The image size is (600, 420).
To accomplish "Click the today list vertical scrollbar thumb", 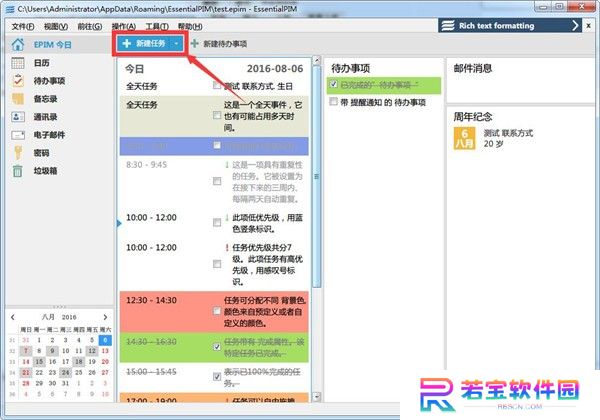I will click(x=316, y=176).
